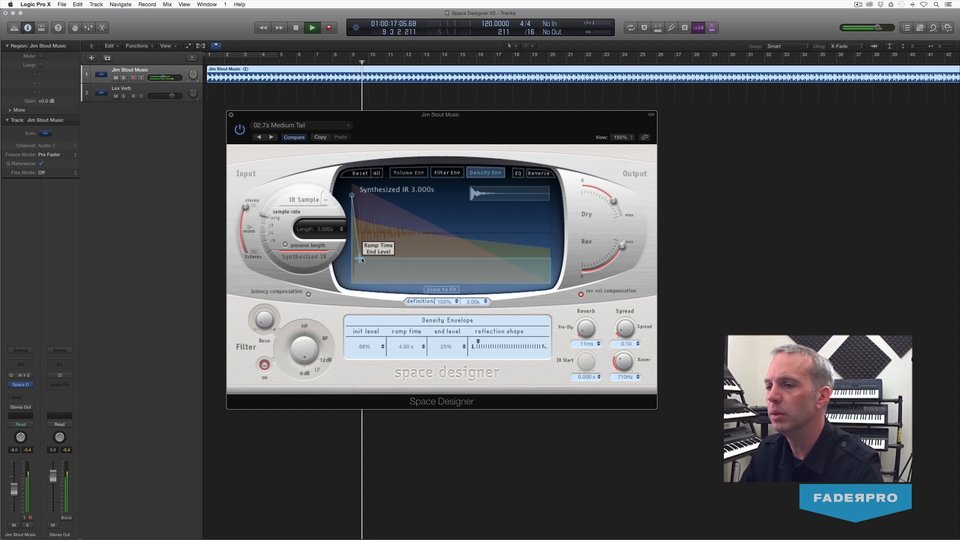Viewport: 960px width, 540px height.
Task: Open the Note Pads button
Action: pyautogui.click(x=920, y=28)
